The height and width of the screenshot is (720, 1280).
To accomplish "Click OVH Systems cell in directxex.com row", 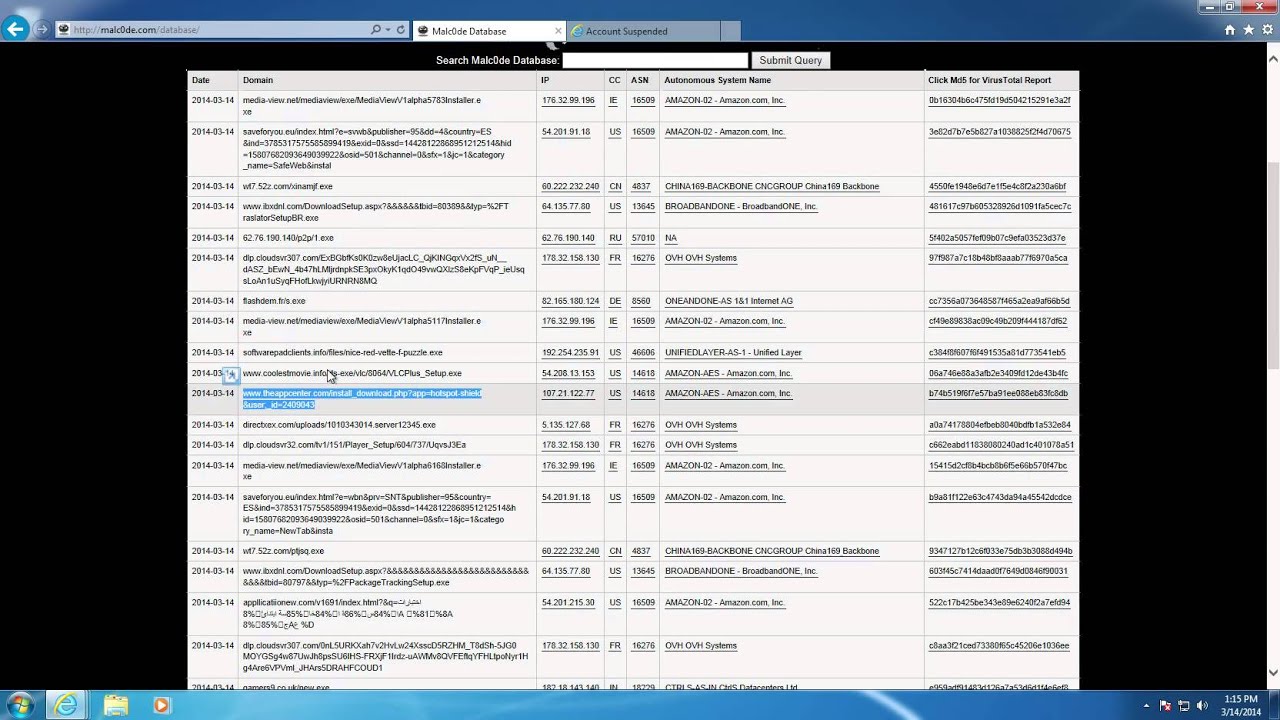I will tap(701, 425).
